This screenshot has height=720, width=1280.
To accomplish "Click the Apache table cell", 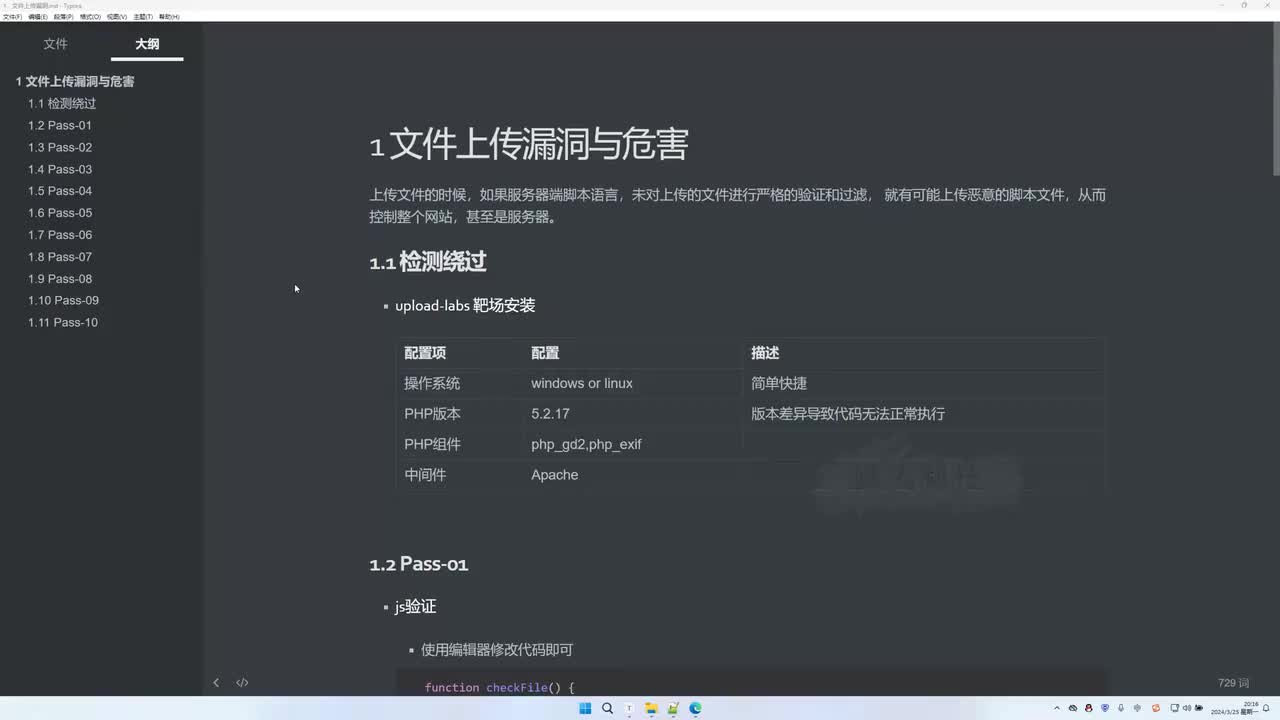I will pos(555,475).
